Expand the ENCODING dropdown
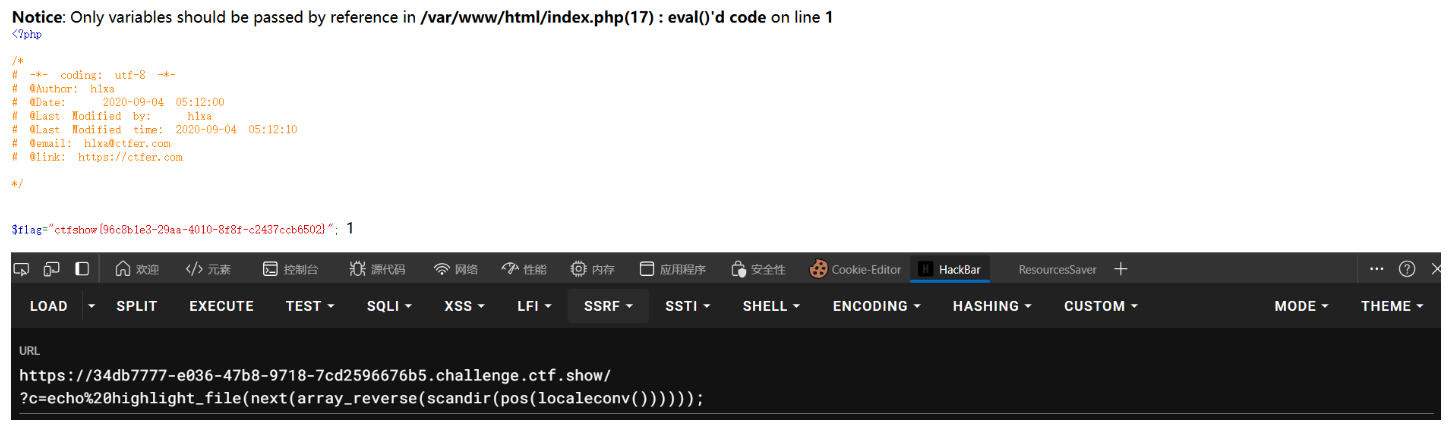 tap(877, 306)
